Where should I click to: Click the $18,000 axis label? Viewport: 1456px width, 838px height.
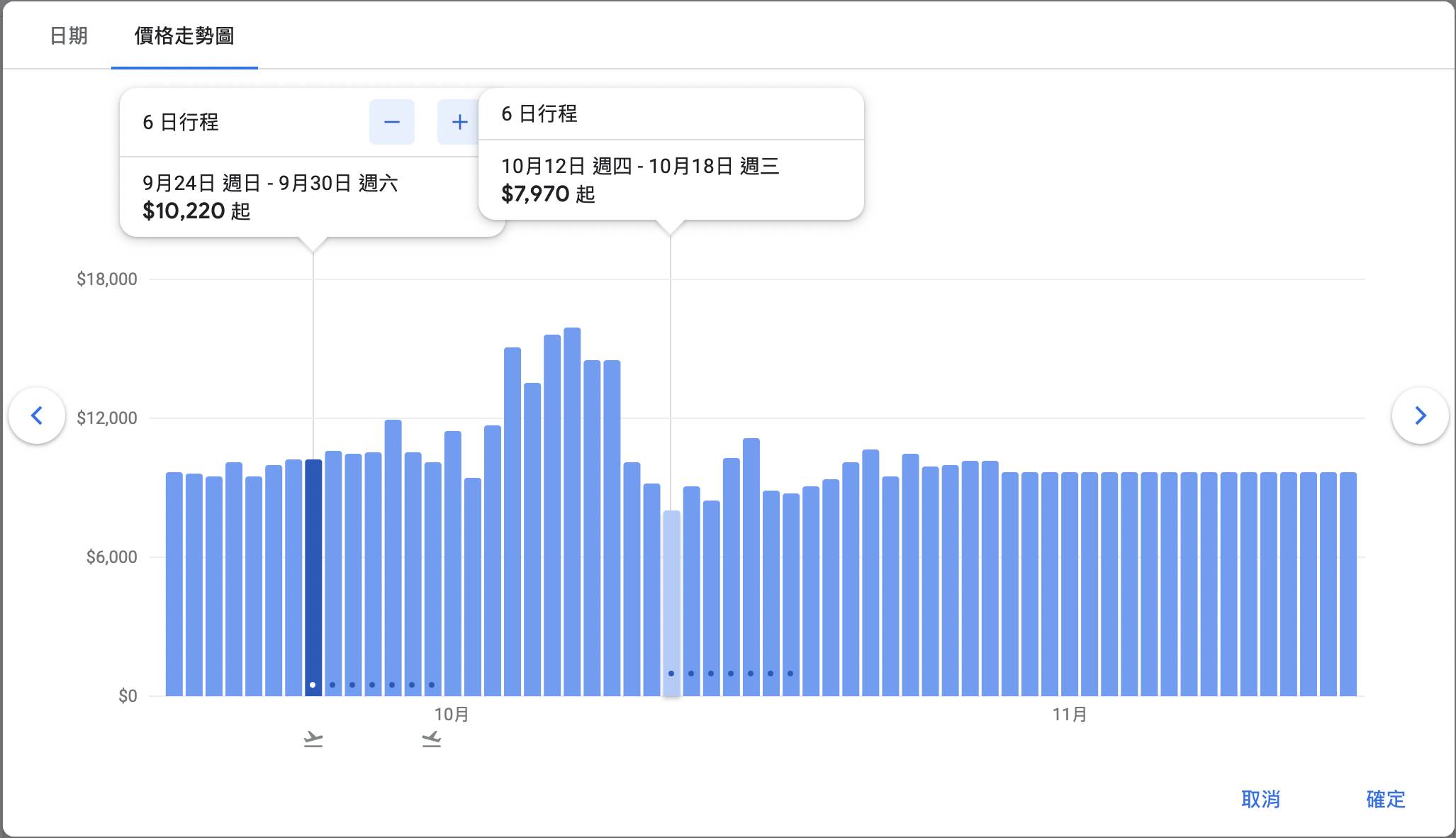(x=107, y=279)
